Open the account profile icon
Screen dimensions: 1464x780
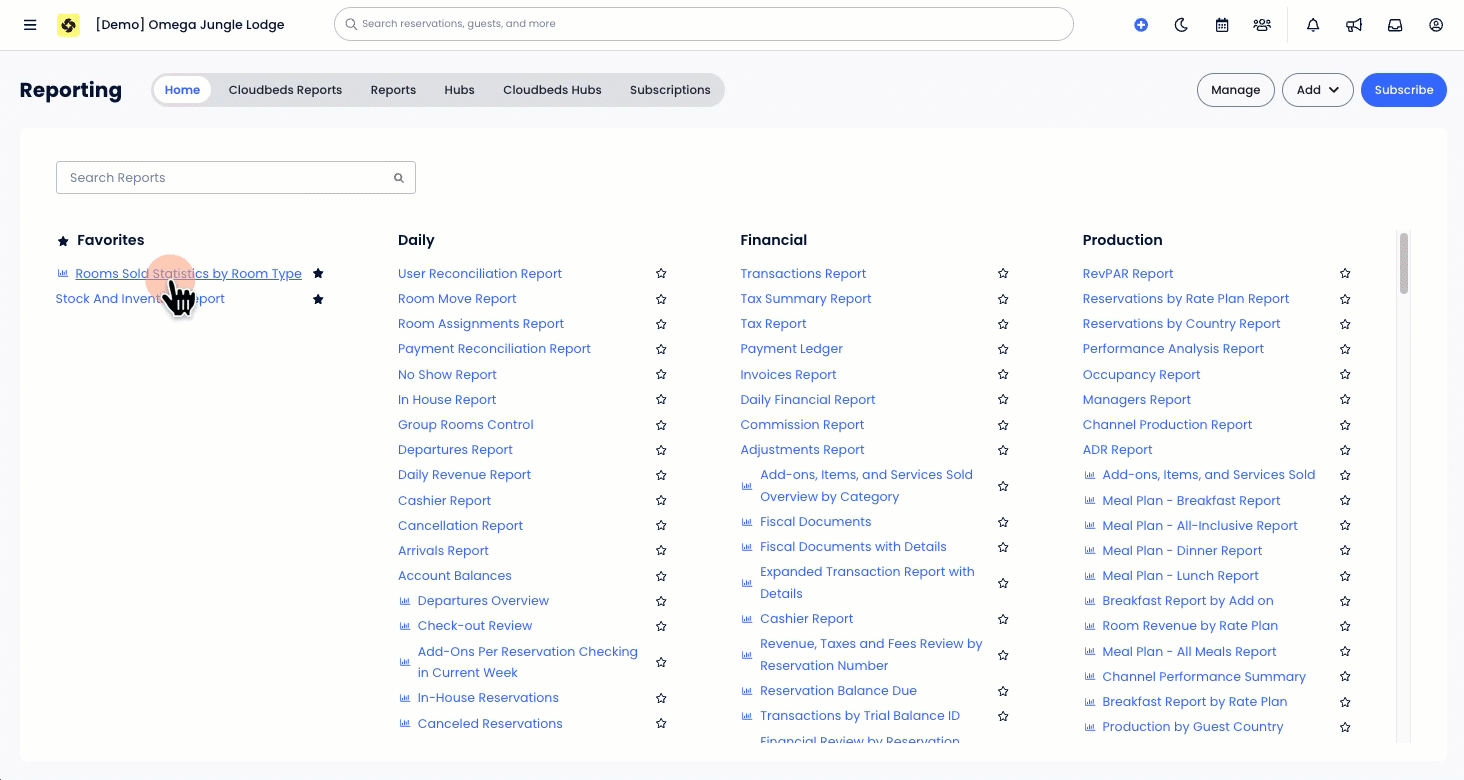pos(1436,25)
